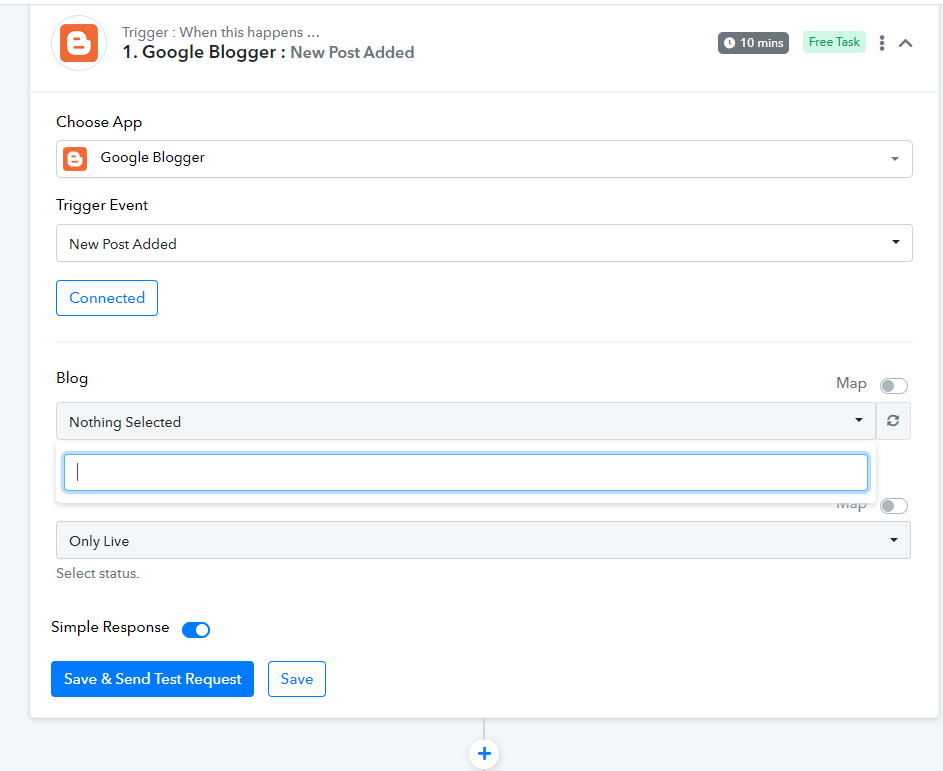This screenshot has height=771, width=943.
Task: Click the Blog field label
Action: click(x=72, y=378)
